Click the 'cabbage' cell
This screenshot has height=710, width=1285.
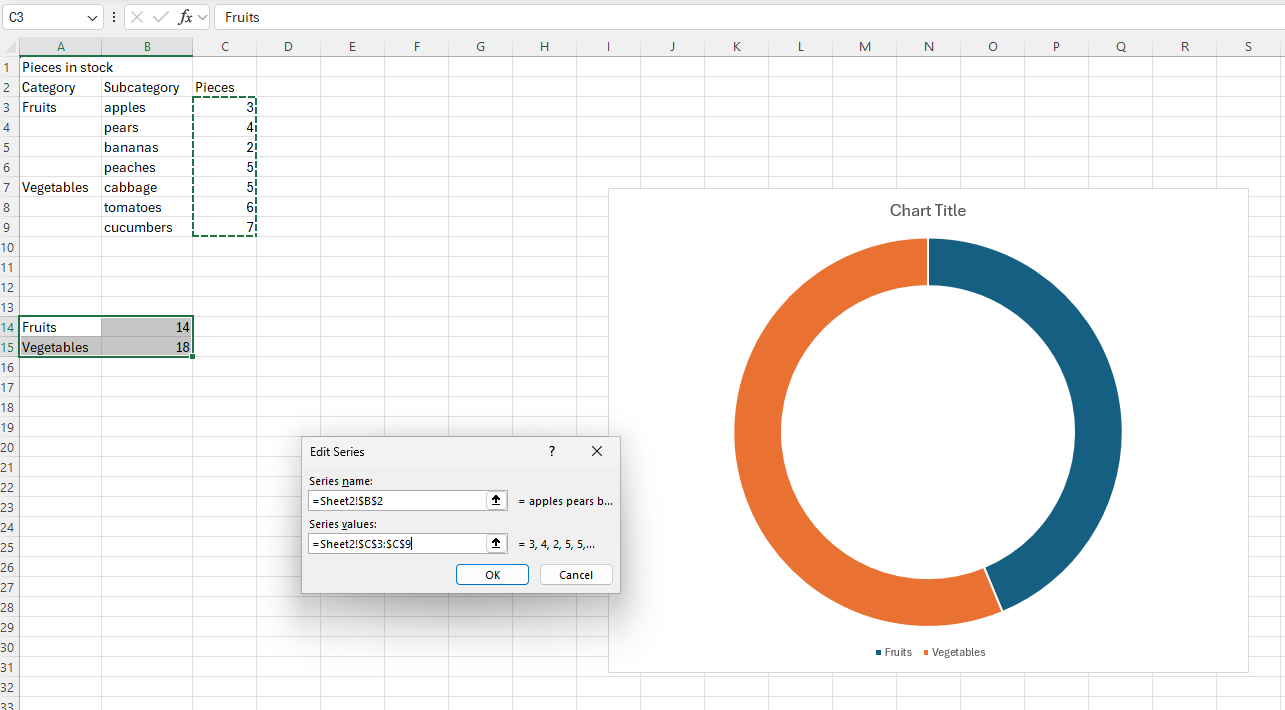147,187
